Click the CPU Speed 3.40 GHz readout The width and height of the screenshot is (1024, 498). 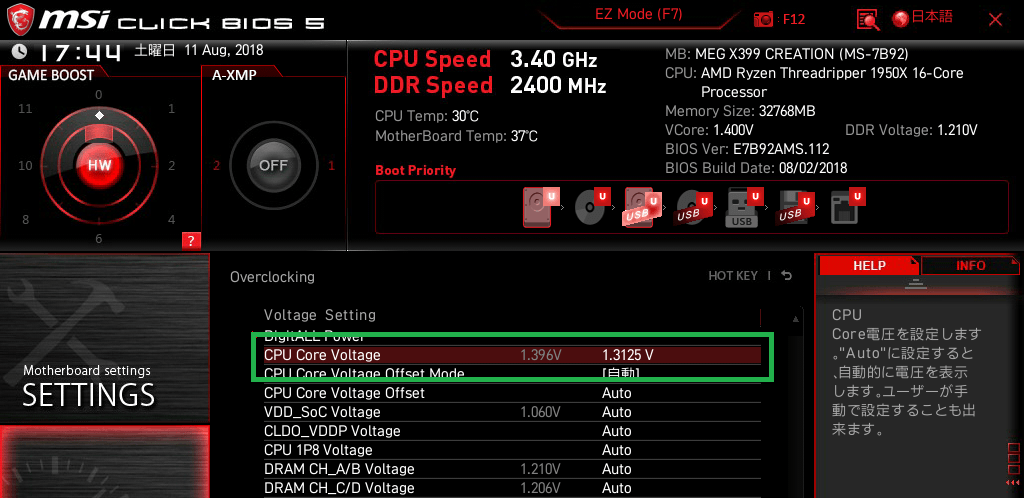(x=485, y=59)
